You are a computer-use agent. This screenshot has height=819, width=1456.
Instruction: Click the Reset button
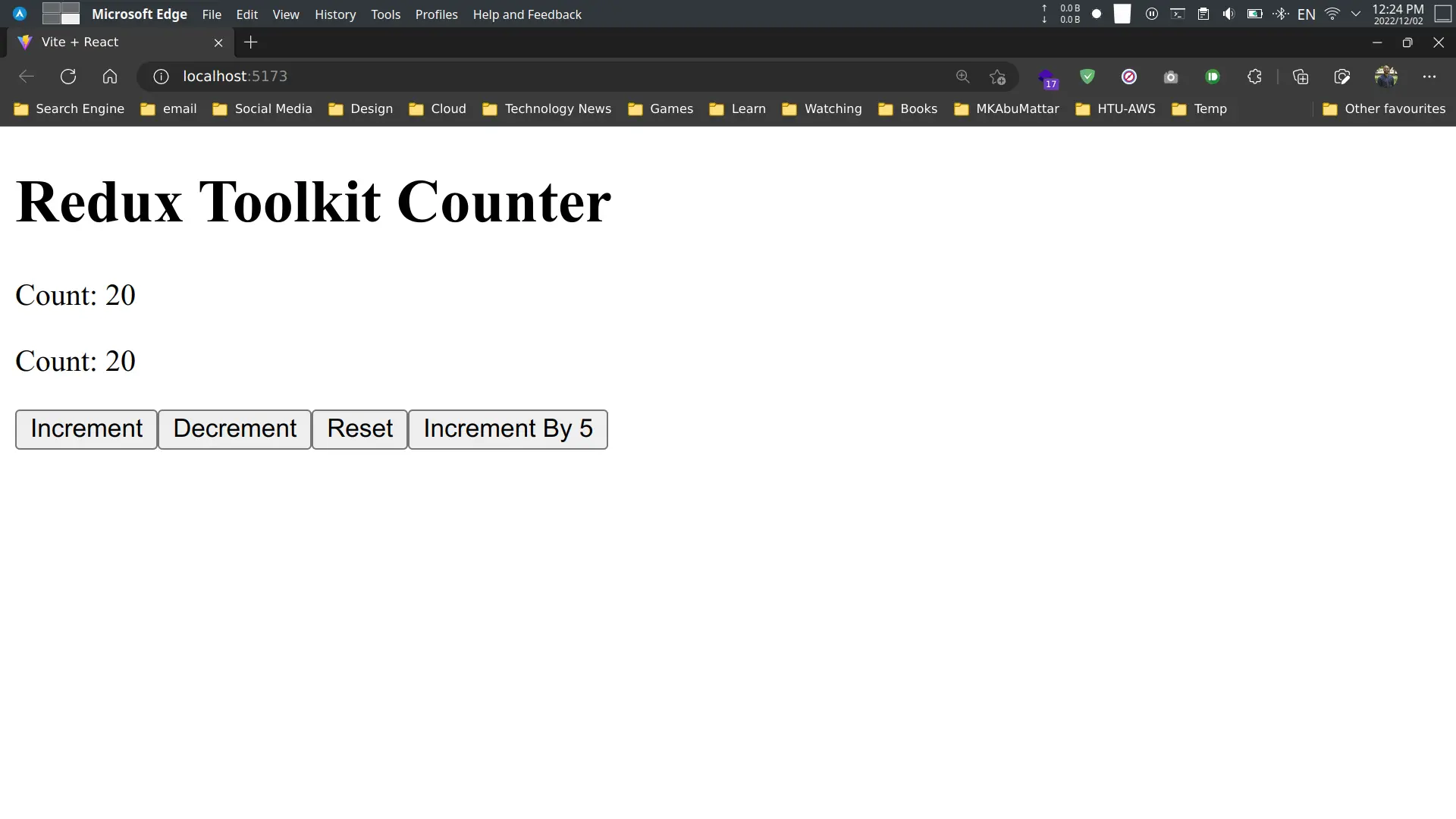point(359,429)
